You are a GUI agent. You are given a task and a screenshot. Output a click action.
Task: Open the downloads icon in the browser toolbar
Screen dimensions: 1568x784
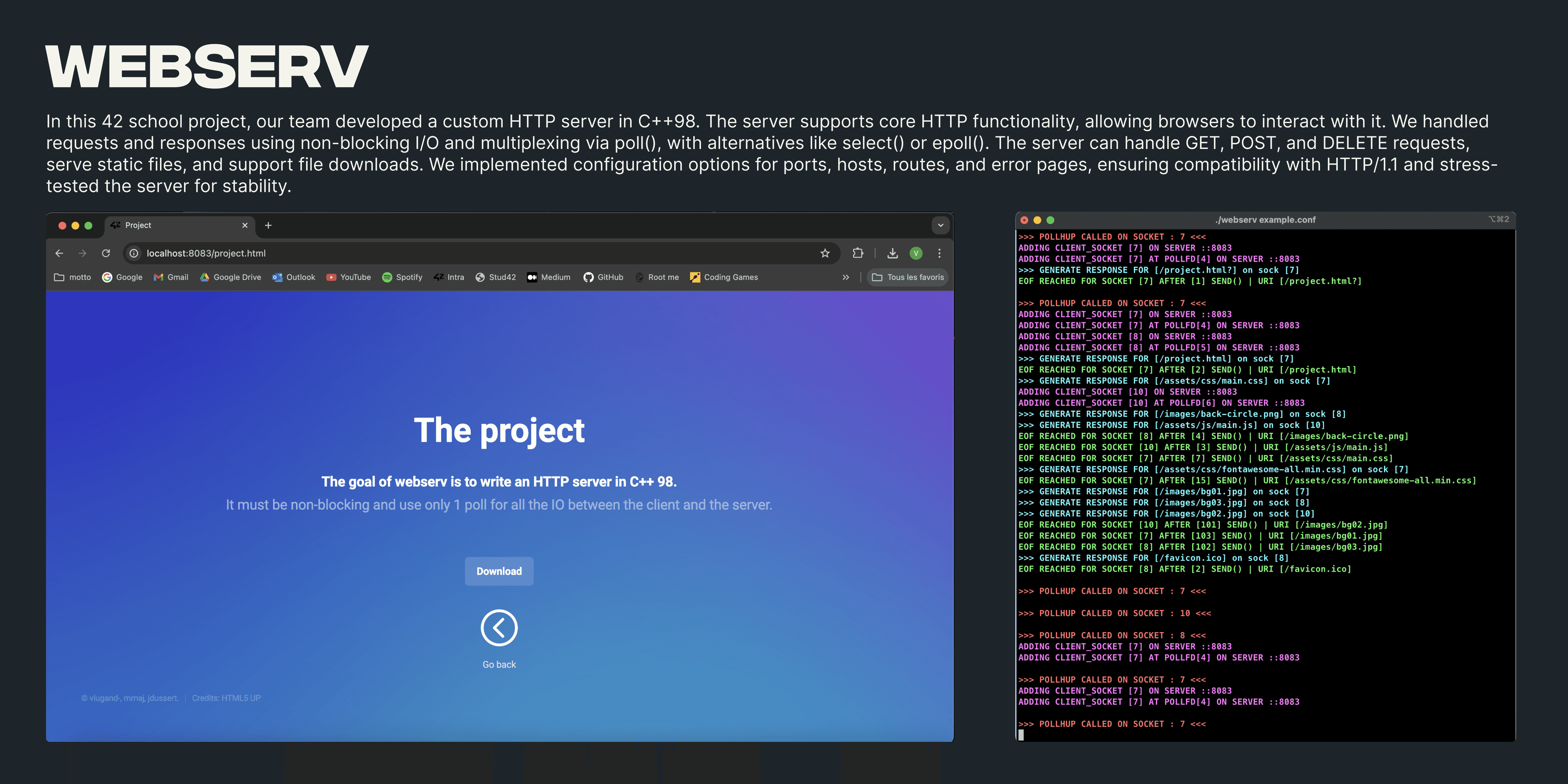pos(892,253)
